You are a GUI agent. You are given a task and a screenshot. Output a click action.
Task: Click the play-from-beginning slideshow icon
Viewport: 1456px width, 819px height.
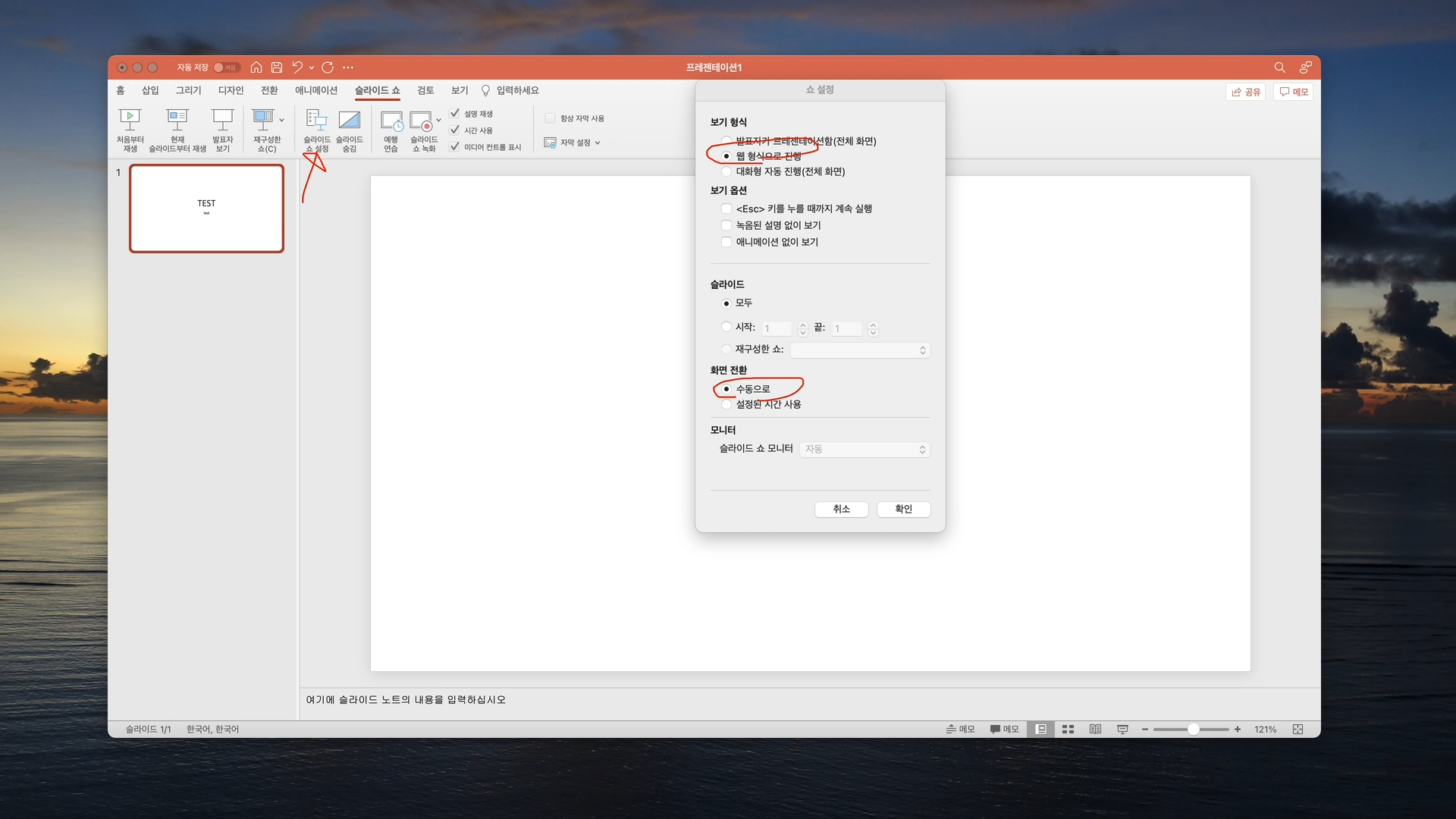pos(130,119)
